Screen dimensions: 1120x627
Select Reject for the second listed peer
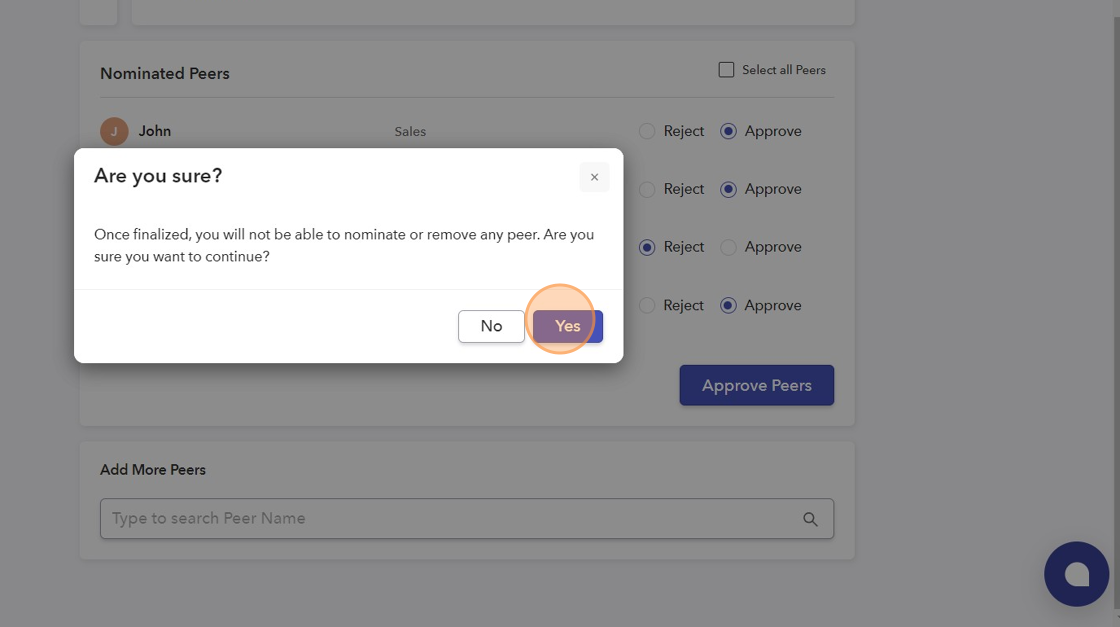pos(647,189)
